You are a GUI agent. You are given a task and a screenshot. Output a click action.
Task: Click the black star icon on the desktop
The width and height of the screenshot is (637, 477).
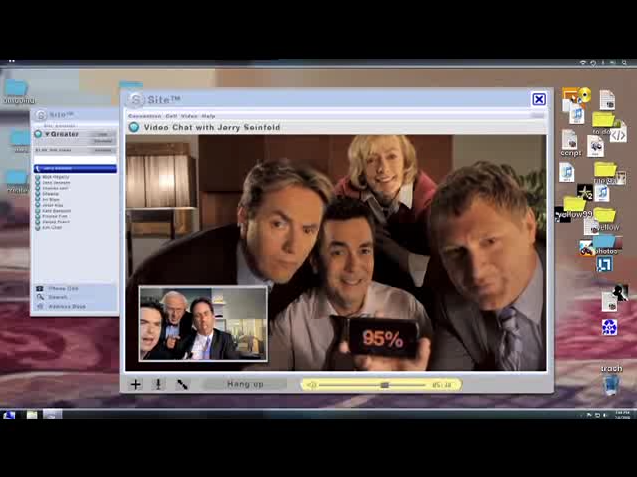click(585, 192)
